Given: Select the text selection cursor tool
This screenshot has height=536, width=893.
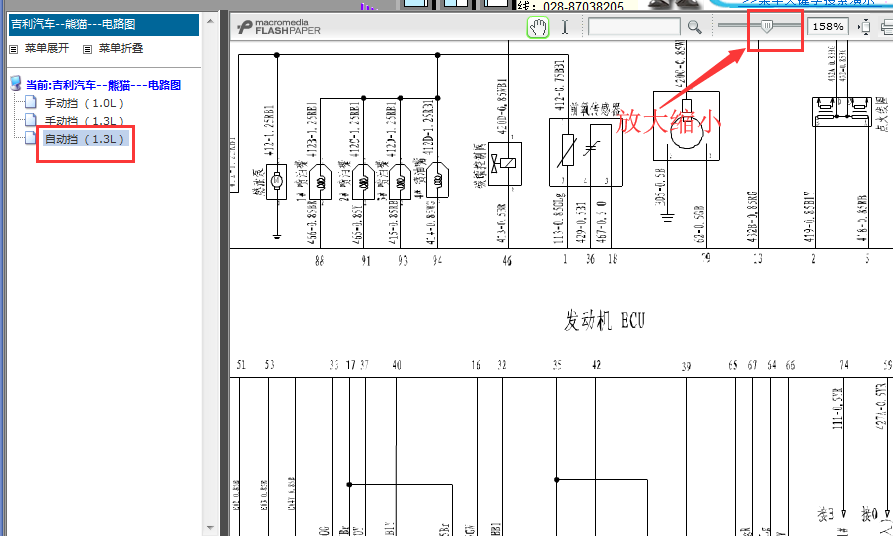Looking at the screenshot, I should coord(564,27).
